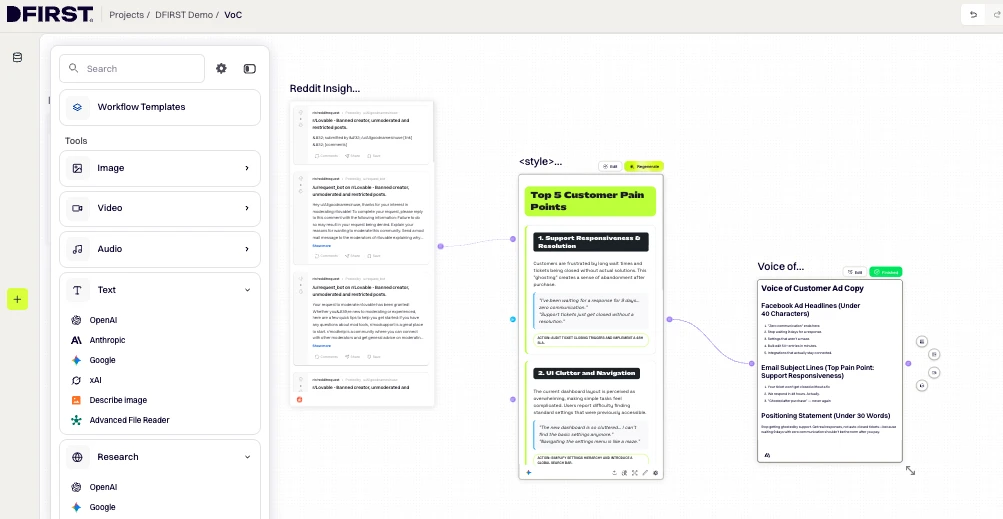Select Google under Research tools

(102, 507)
